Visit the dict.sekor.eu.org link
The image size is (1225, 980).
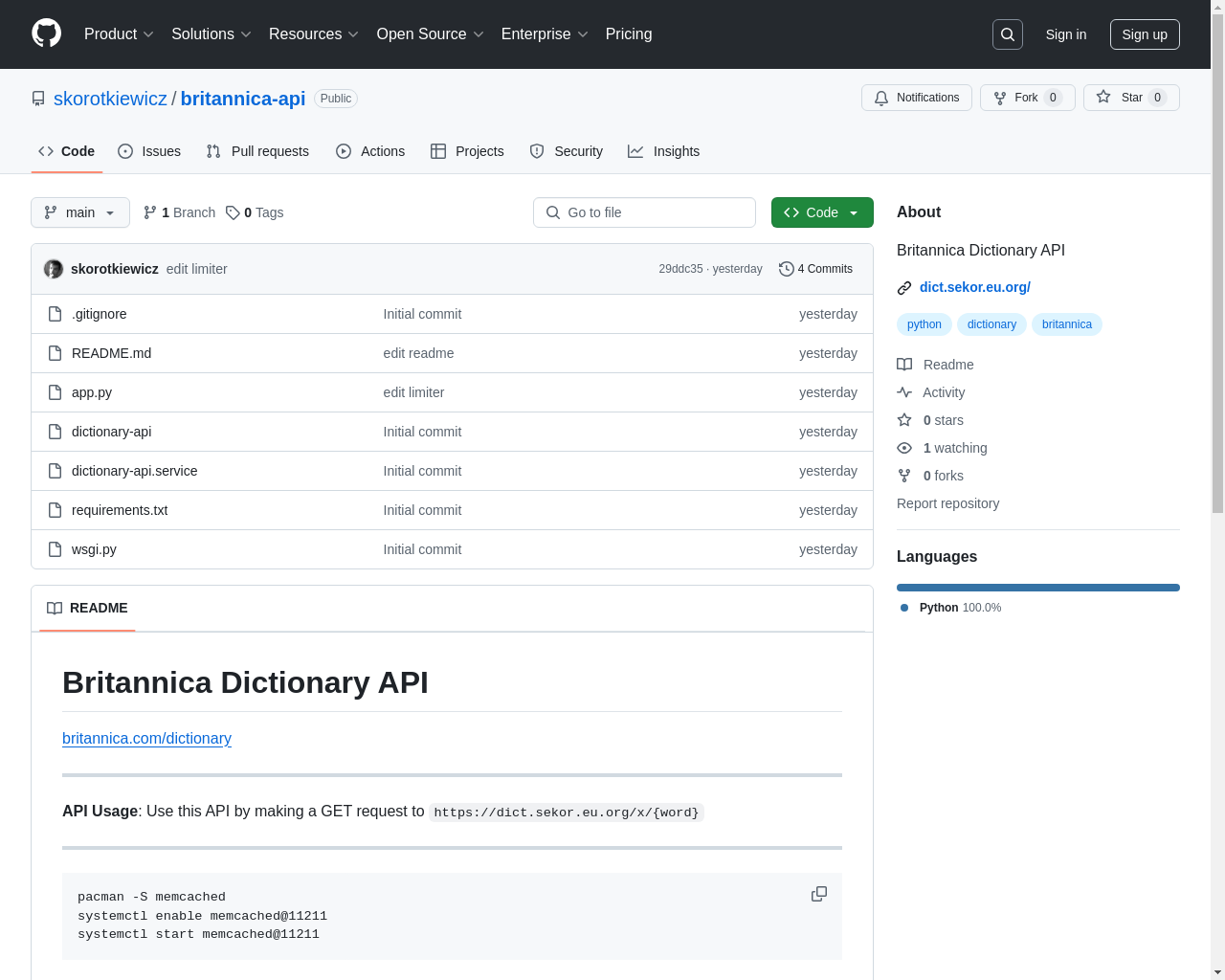tap(975, 287)
